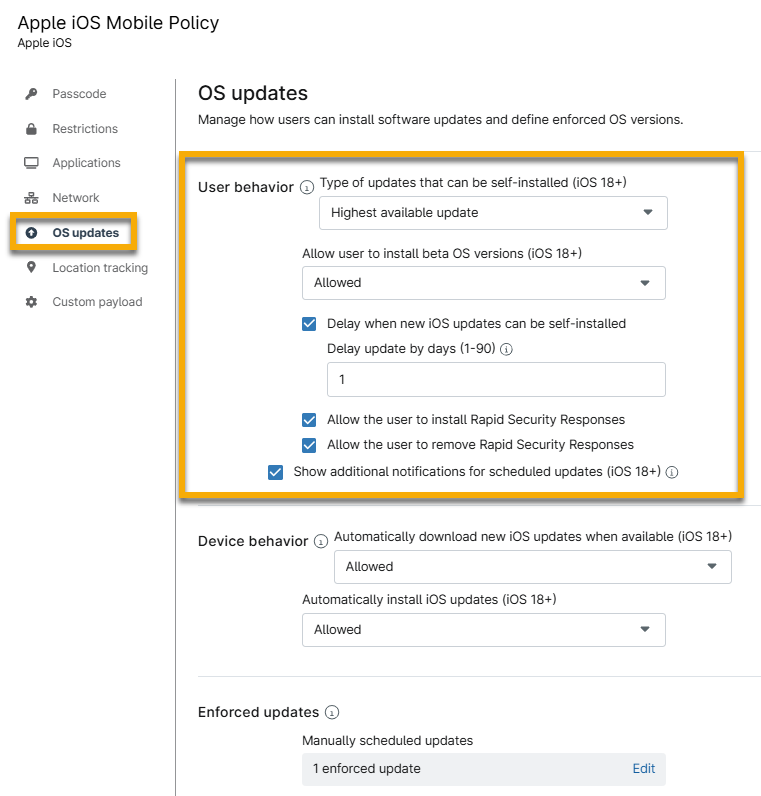The width and height of the screenshot is (761, 796).
Task: Click info icon beside Enforced updates
Action: pyautogui.click(x=332, y=713)
